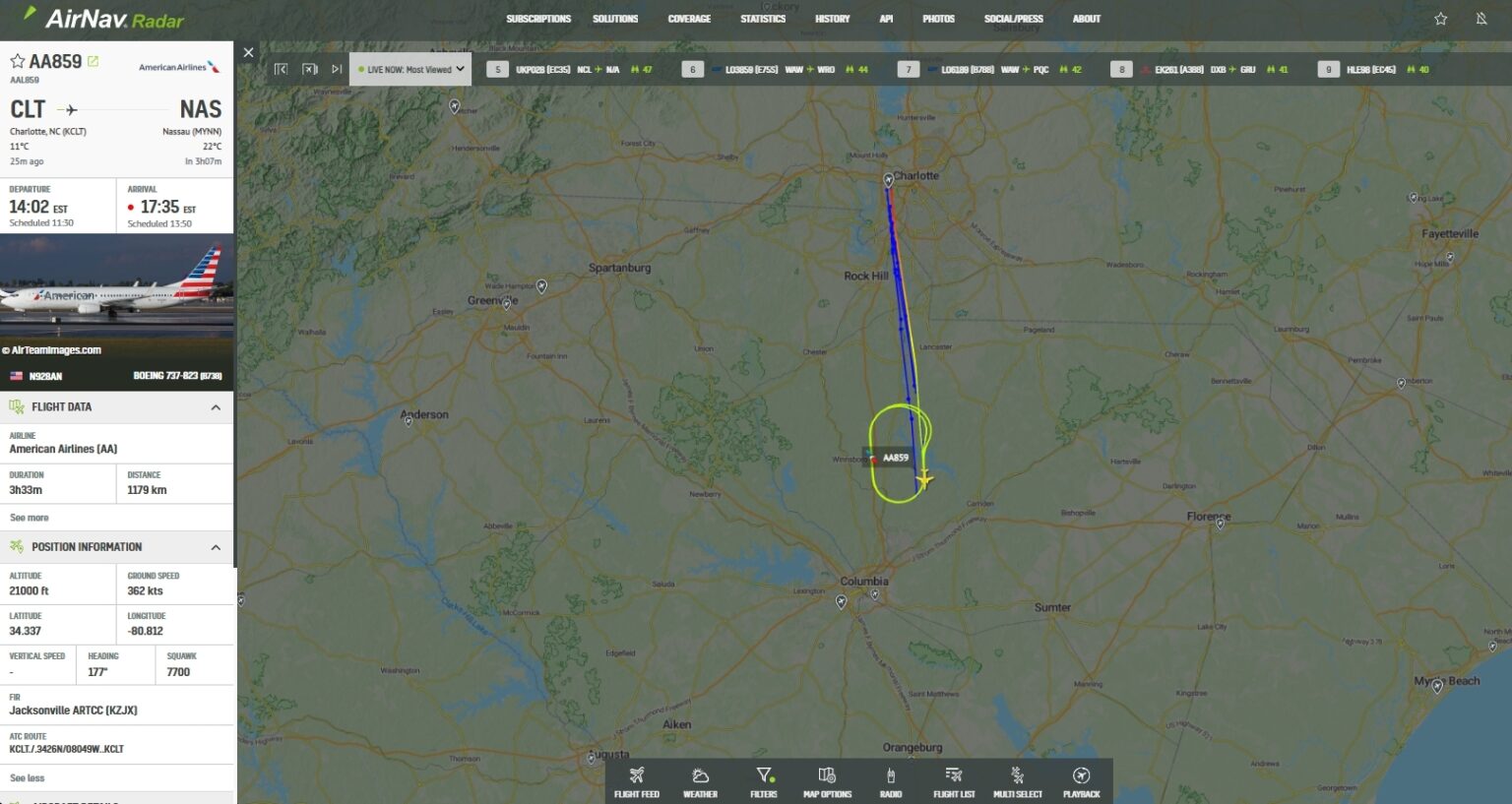This screenshot has width=1512, height=804.
Task: Open the Radio icon
Action: point(891,781)
